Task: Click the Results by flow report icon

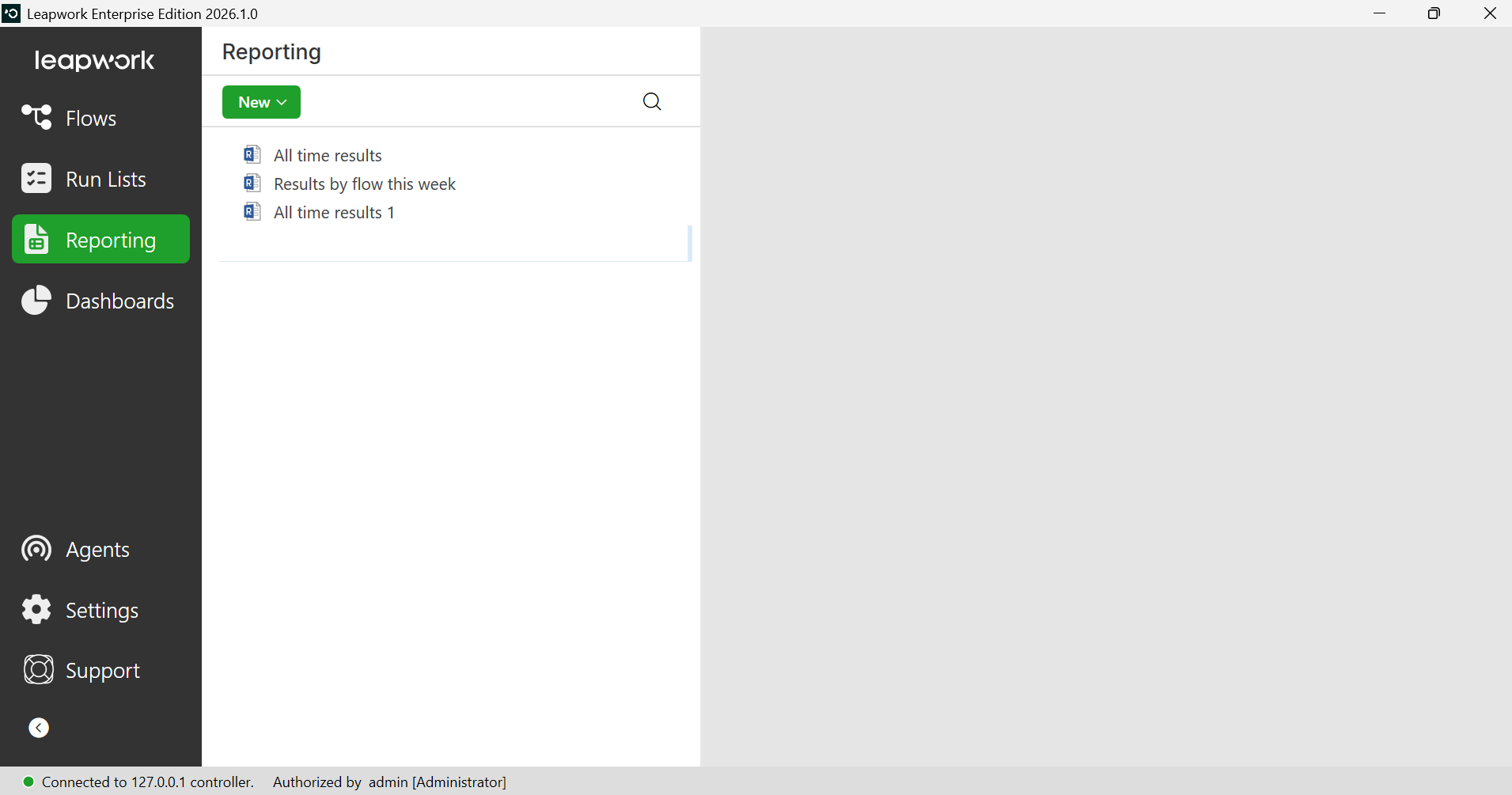Action: (x=252, y=183)
